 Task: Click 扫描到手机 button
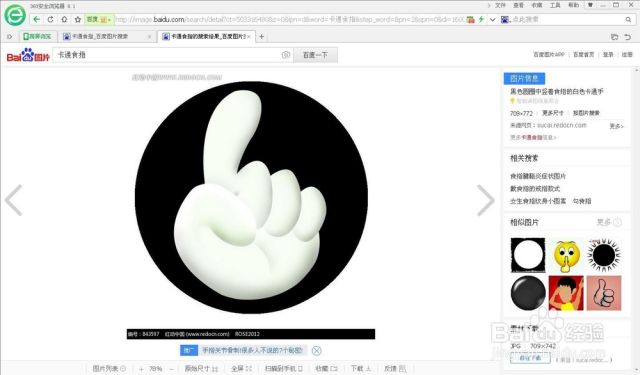pos(284,368)
